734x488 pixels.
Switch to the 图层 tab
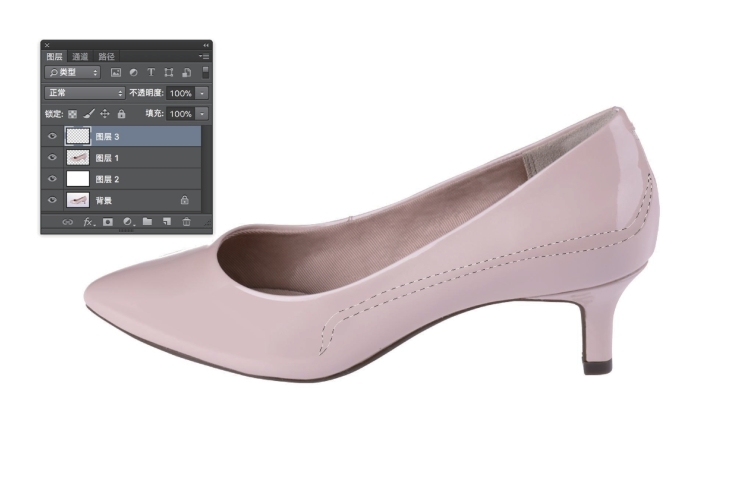pos(54,57)
